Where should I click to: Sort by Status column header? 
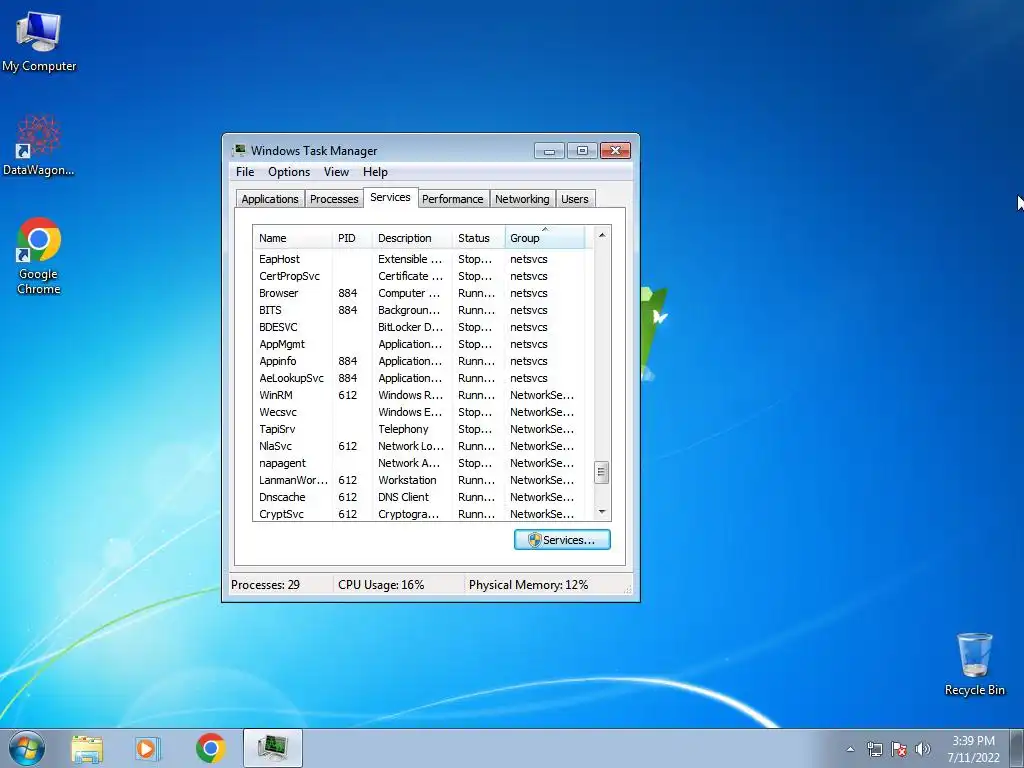pyautogui.click(x=479, y=238)
